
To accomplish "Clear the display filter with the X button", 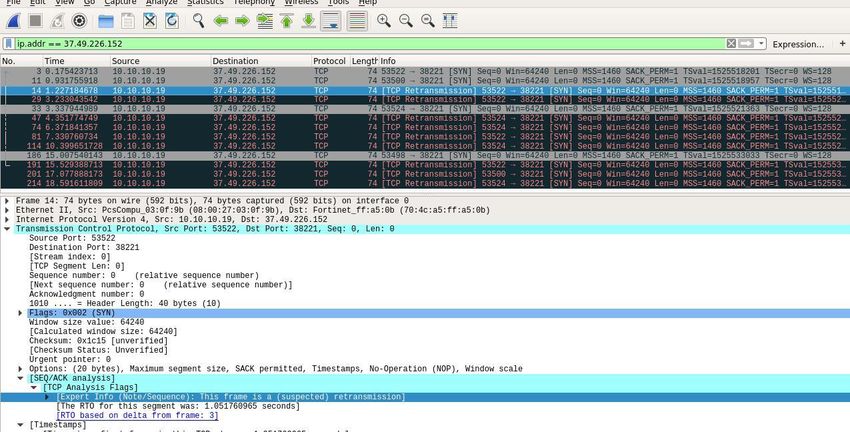I will coord(731,43).
